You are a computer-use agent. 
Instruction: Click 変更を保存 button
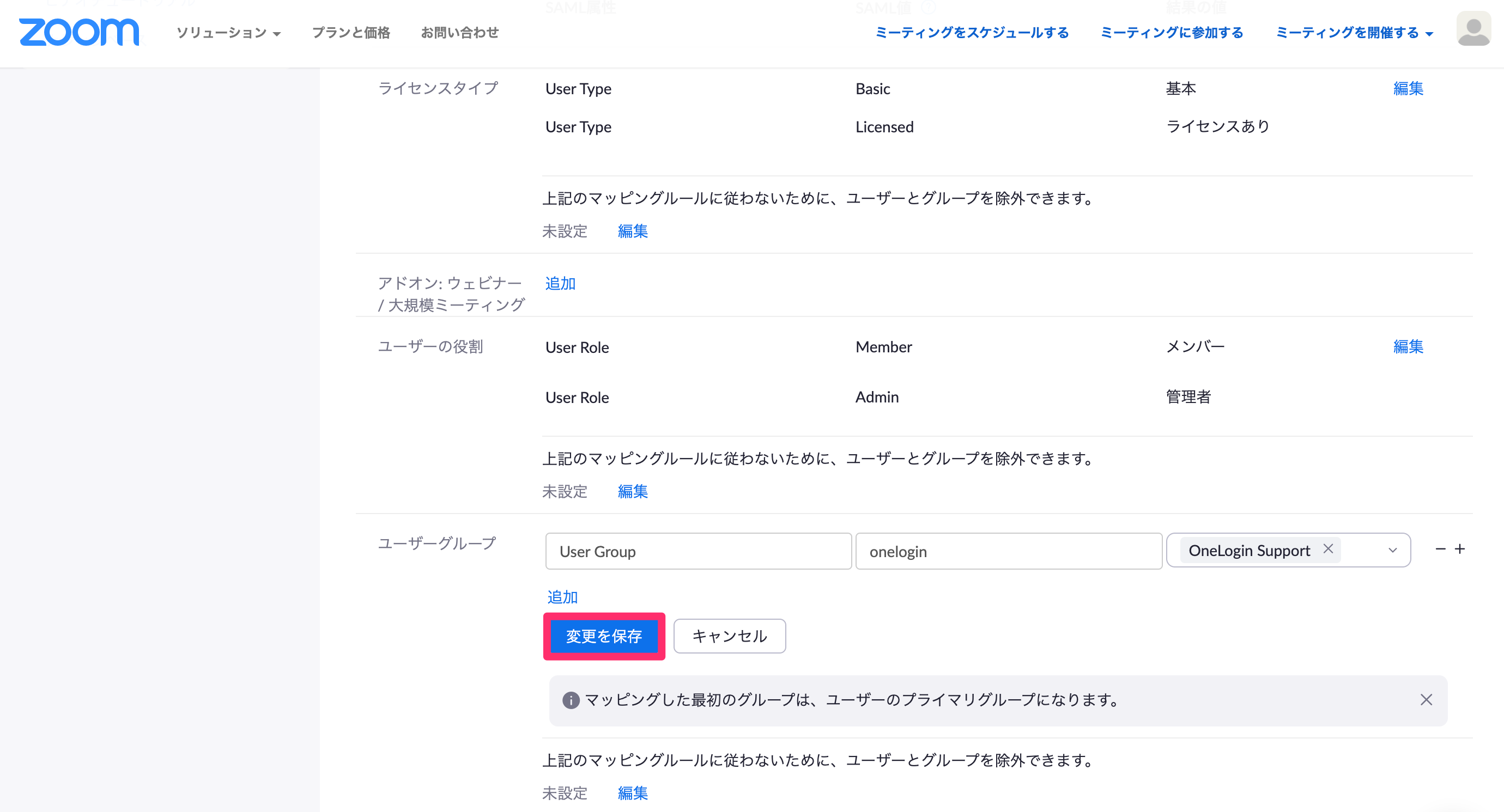click(x=604, y=636)
